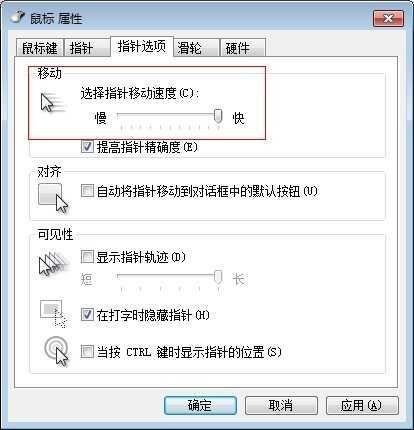Click the snap-to default button icon
414x430 pixels.
coord(53,198)
